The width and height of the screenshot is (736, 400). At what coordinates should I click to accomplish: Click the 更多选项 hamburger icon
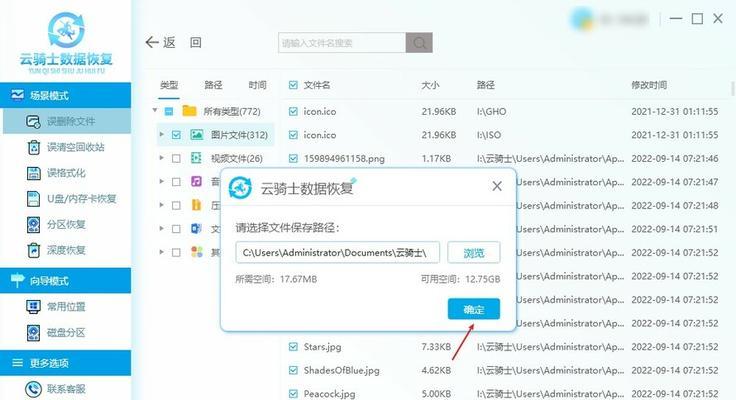point(17,362)
